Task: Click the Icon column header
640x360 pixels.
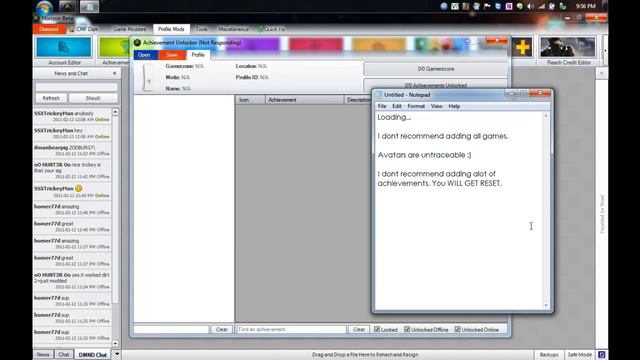Action: click(250, 100)
